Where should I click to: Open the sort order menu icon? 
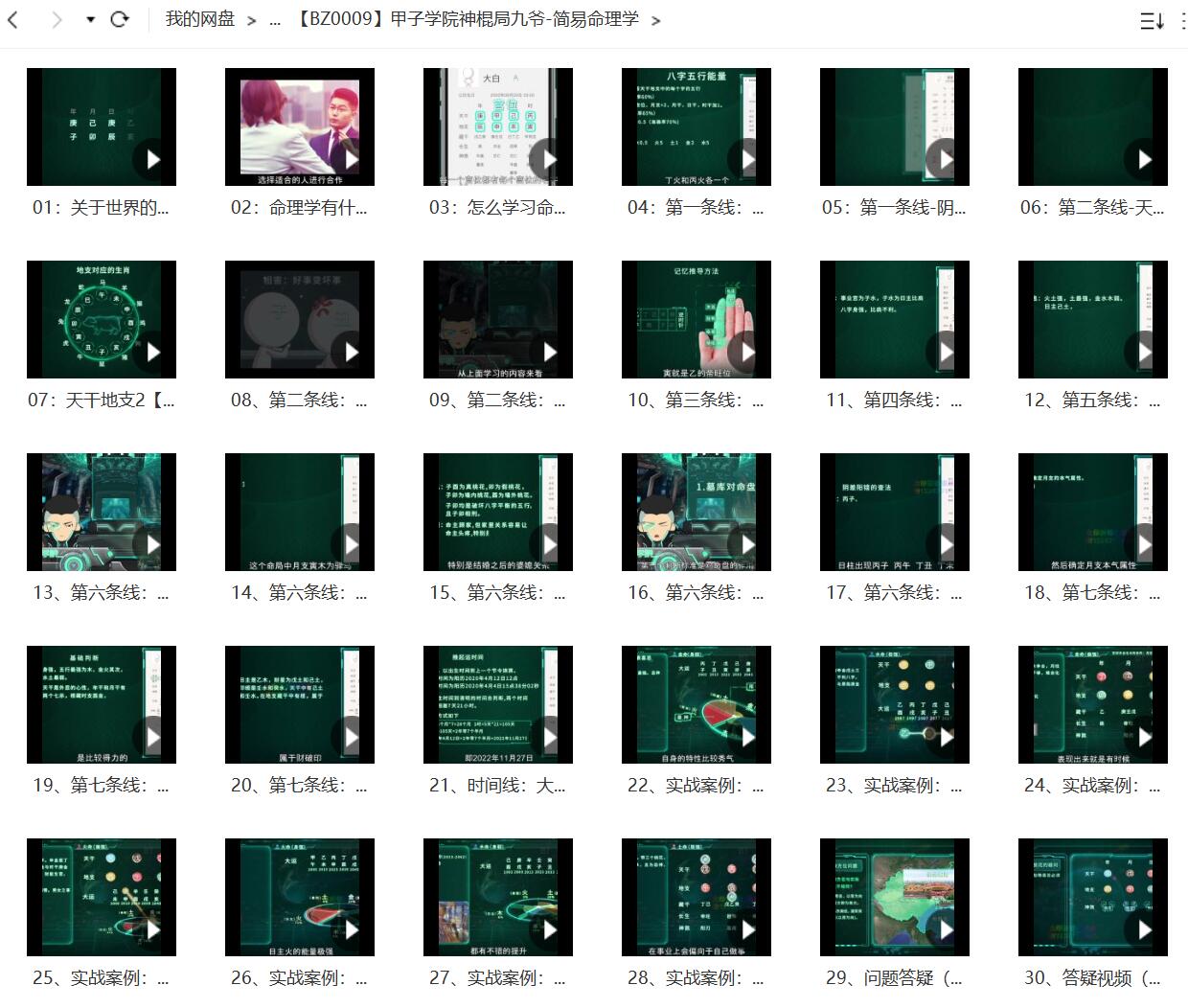click(x=1150, y=21)
